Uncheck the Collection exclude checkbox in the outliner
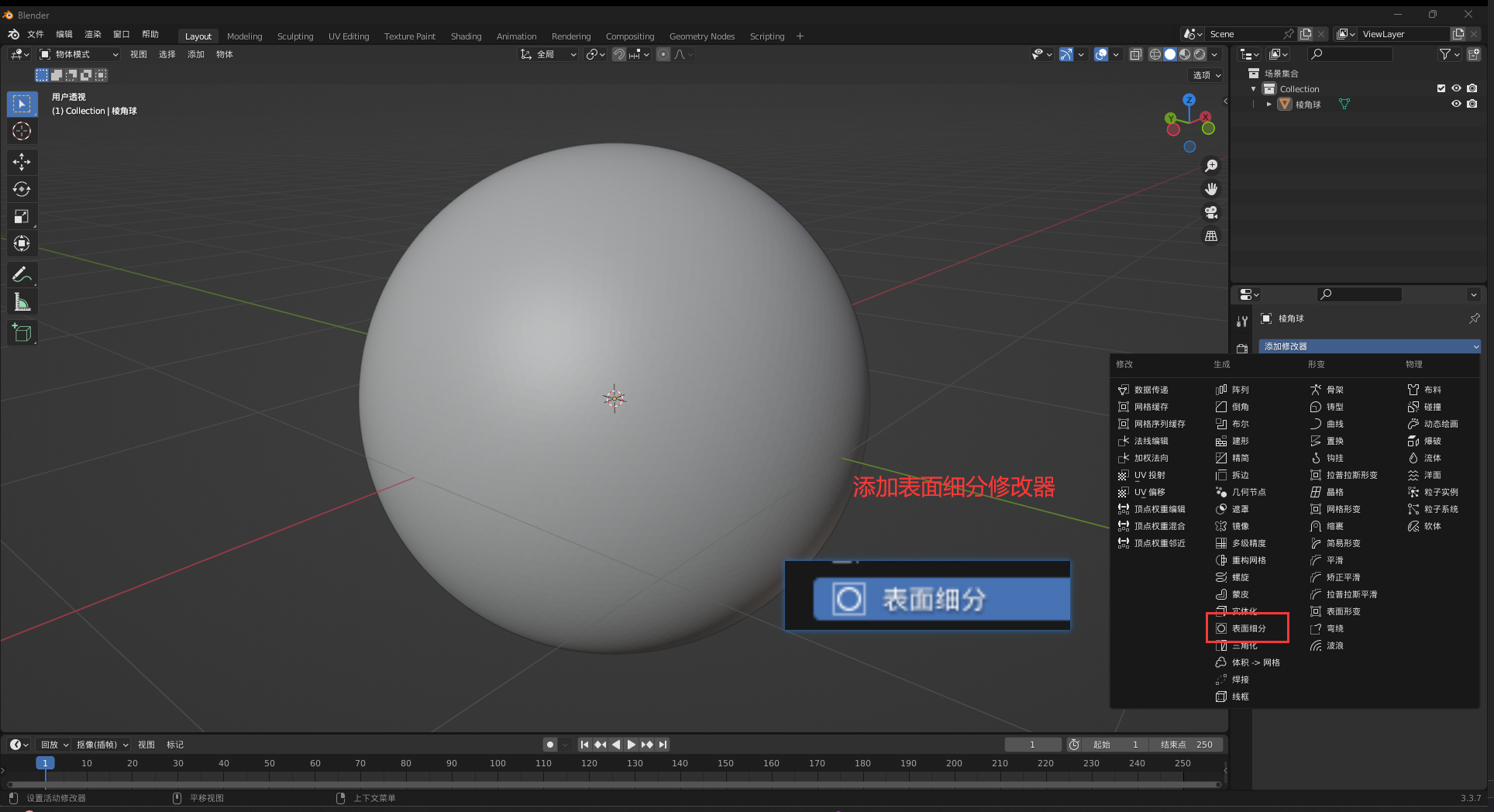 (x=1441, y=88)
